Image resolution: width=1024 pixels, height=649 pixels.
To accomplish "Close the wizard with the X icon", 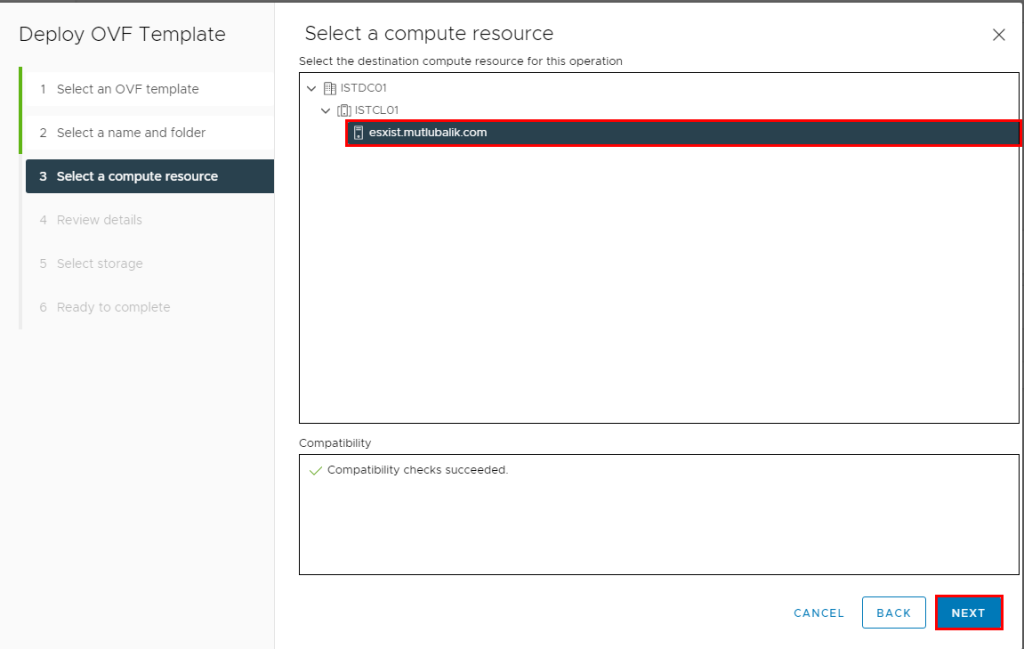I will click(999, 35).
